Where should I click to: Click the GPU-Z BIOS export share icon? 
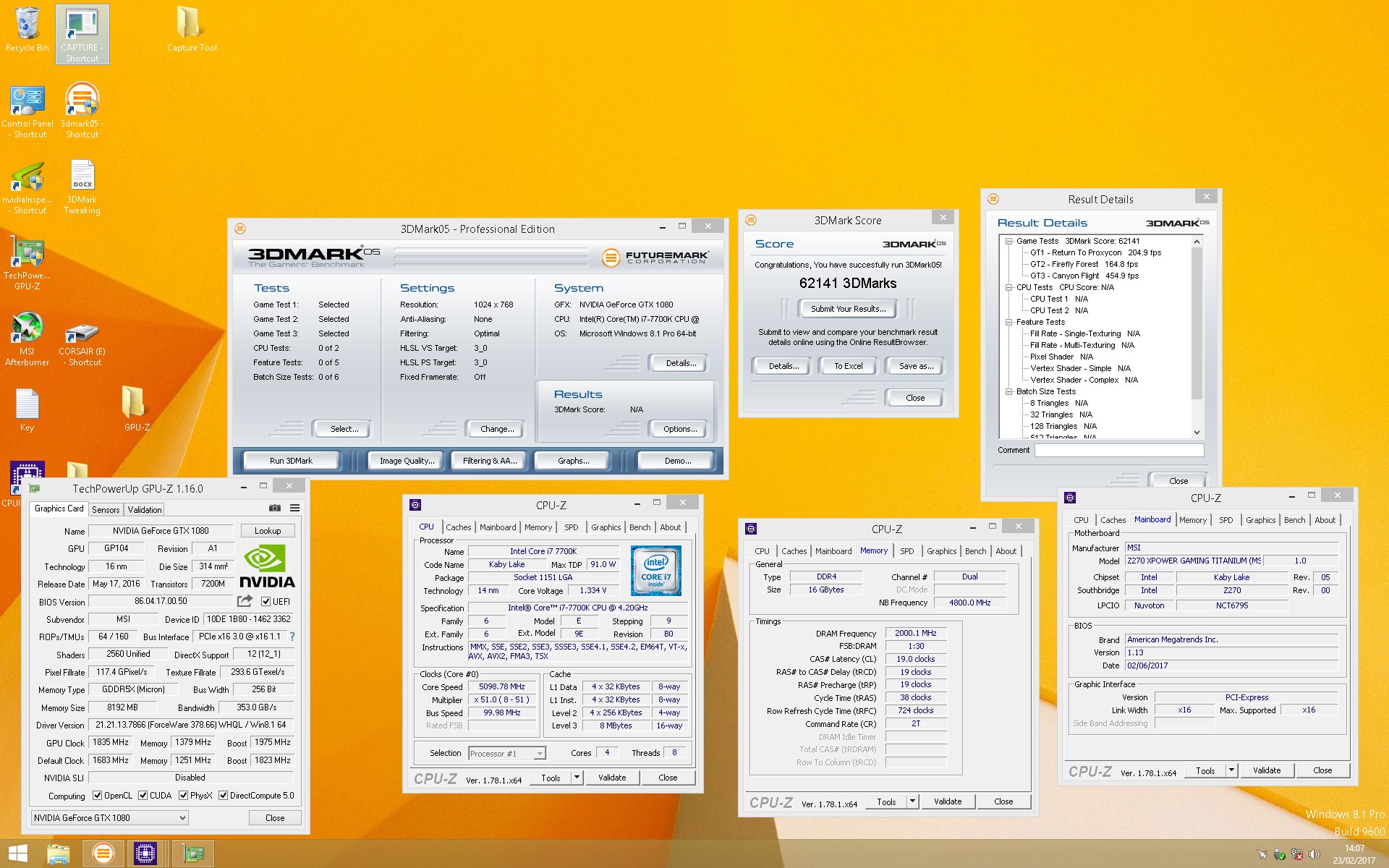245,601
